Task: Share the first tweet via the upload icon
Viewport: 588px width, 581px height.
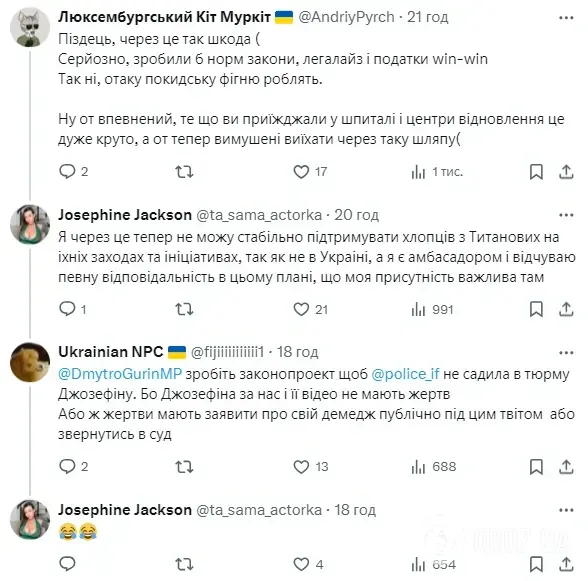Action: (x=566, y=172)
